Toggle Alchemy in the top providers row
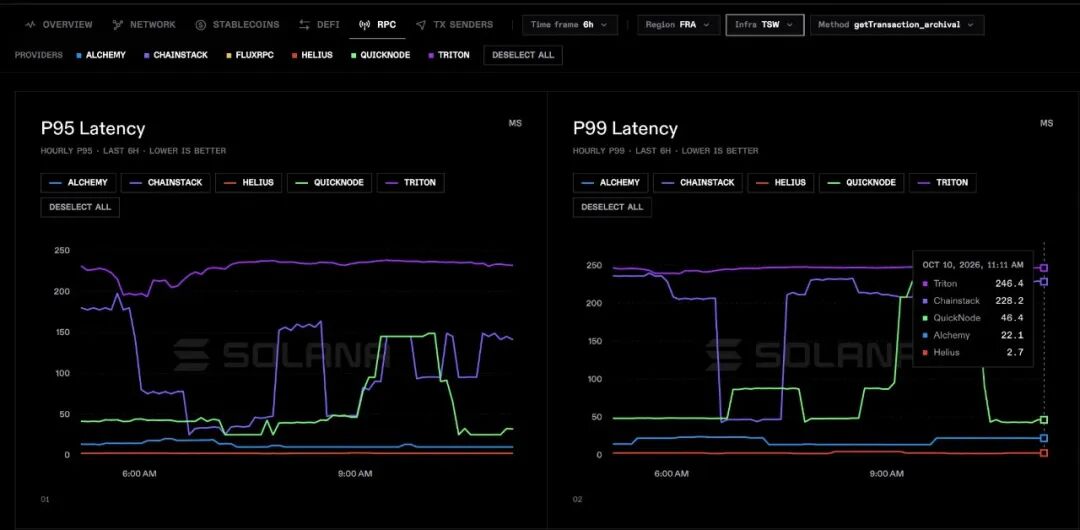 click(x=101, y=55)
